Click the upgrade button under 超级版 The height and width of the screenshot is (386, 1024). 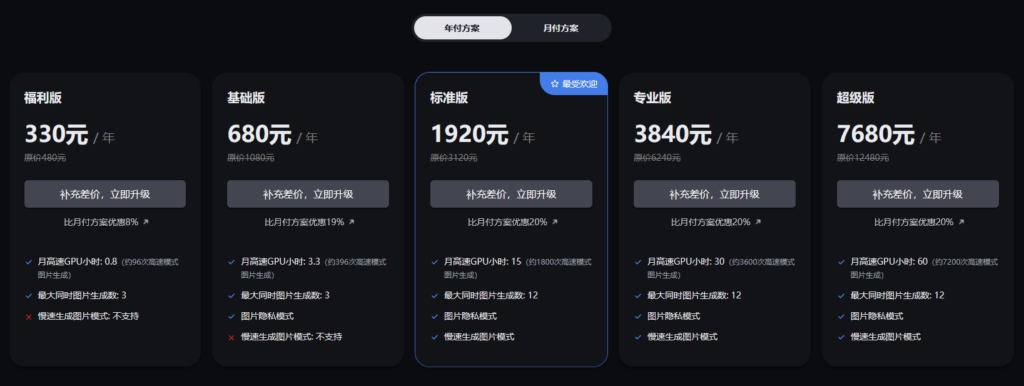click(x=918, y=194)
